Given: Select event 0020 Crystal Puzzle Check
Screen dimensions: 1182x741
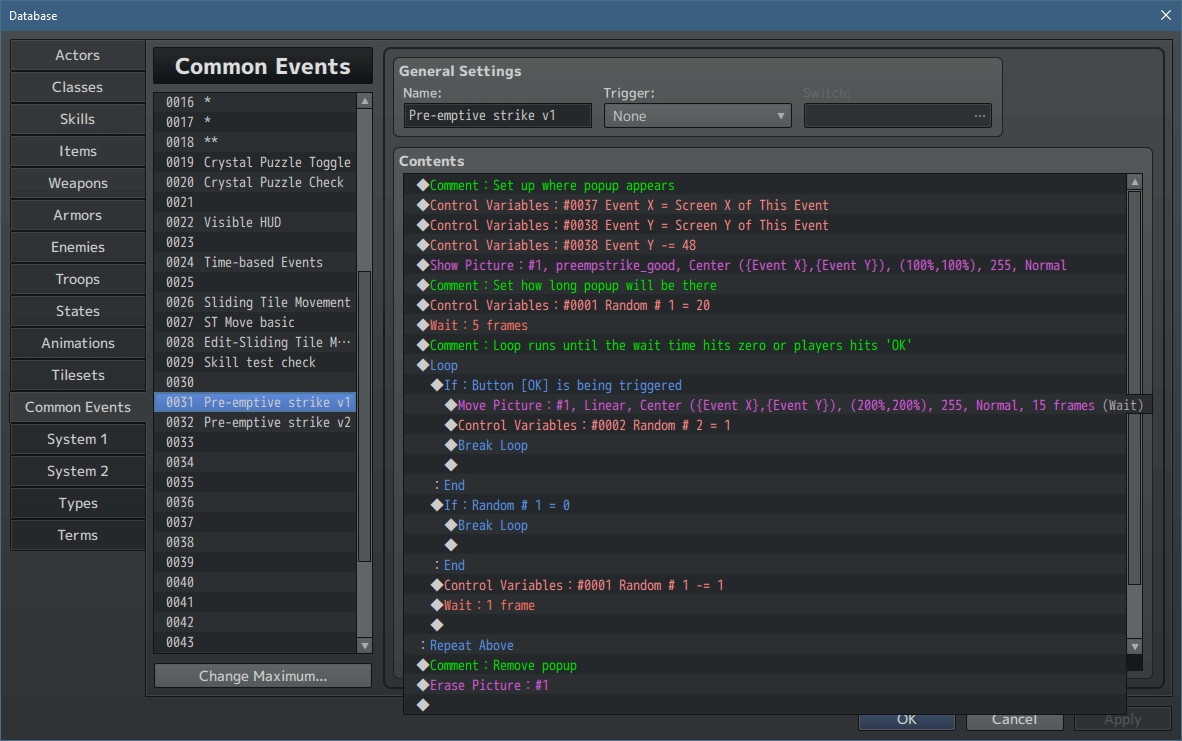Looking at the screenshot, I should (255, 182).
